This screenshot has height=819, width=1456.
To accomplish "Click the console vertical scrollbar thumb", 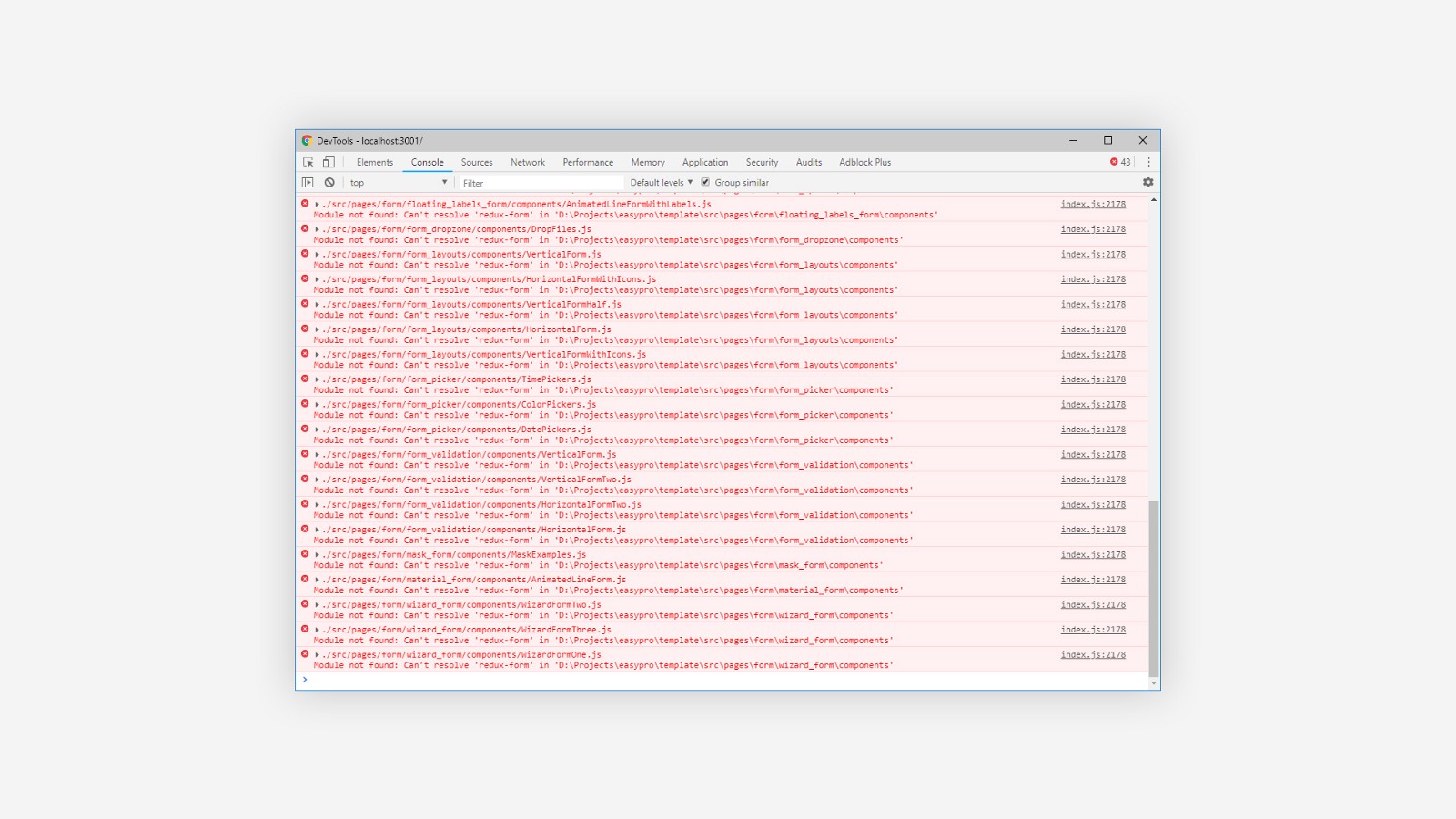I will (1154, 589).
